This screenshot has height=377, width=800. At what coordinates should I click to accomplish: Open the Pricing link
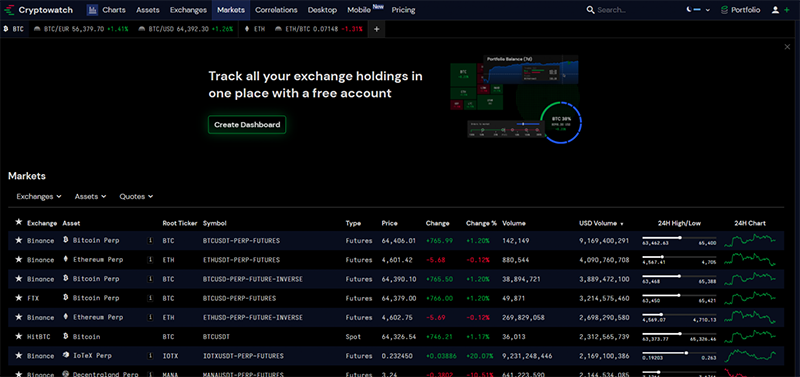(403, 10)
